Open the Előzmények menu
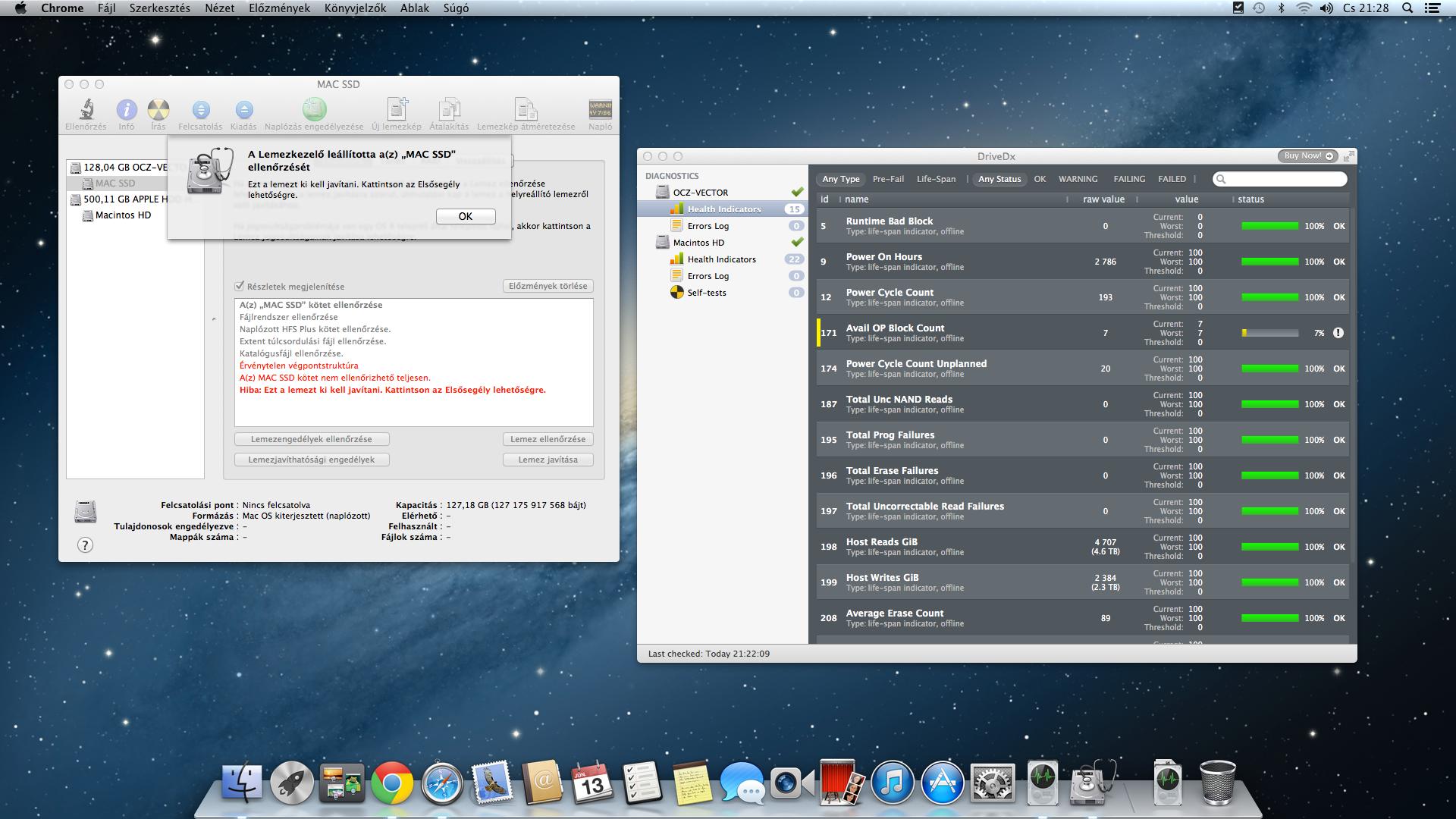The image size is (1456, 819). pos(279,8)
